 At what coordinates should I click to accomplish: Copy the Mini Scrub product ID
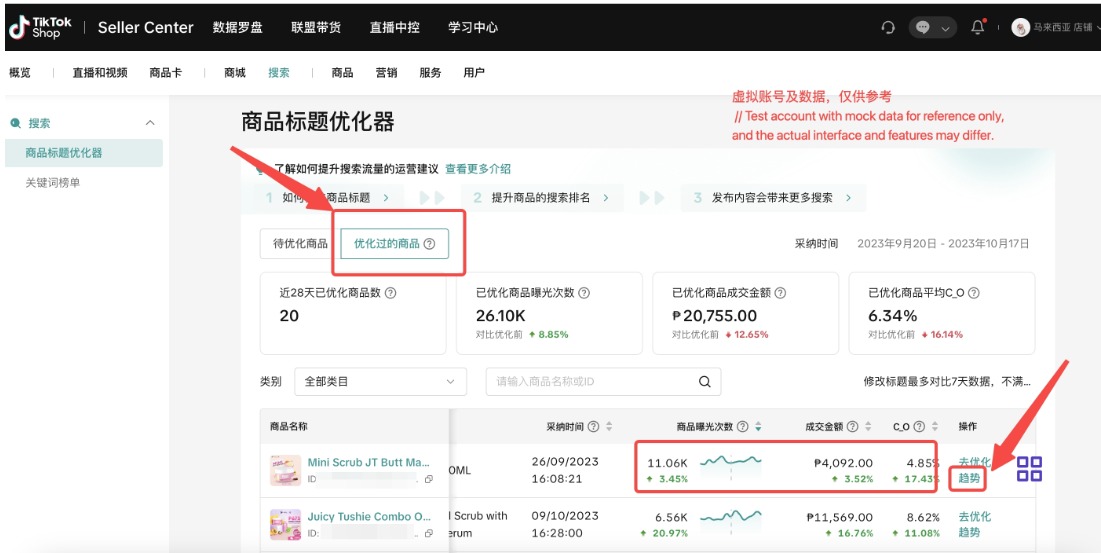[x=428, y=479]
